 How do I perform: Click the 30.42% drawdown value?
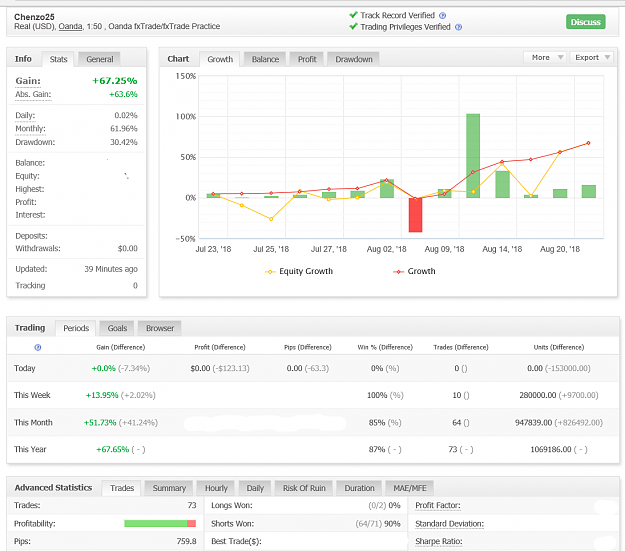124,142
